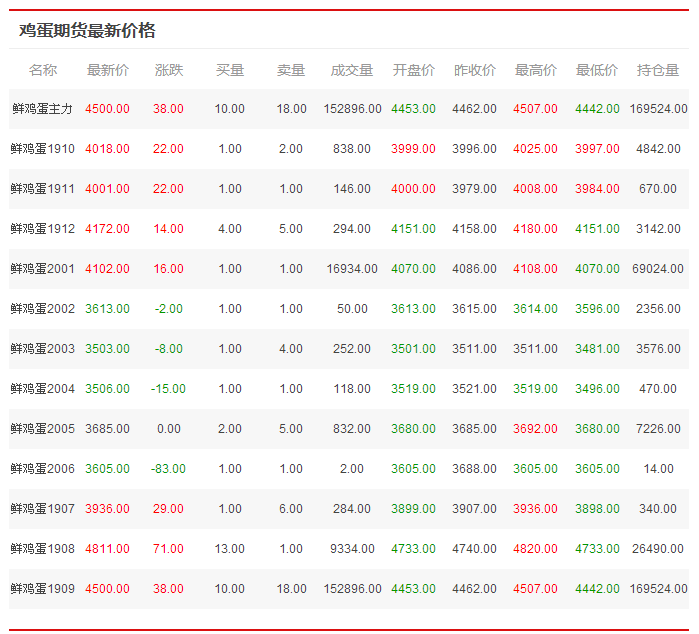Click volume 9334.00 for 鲜鸡蛋1908

point(352,548)
